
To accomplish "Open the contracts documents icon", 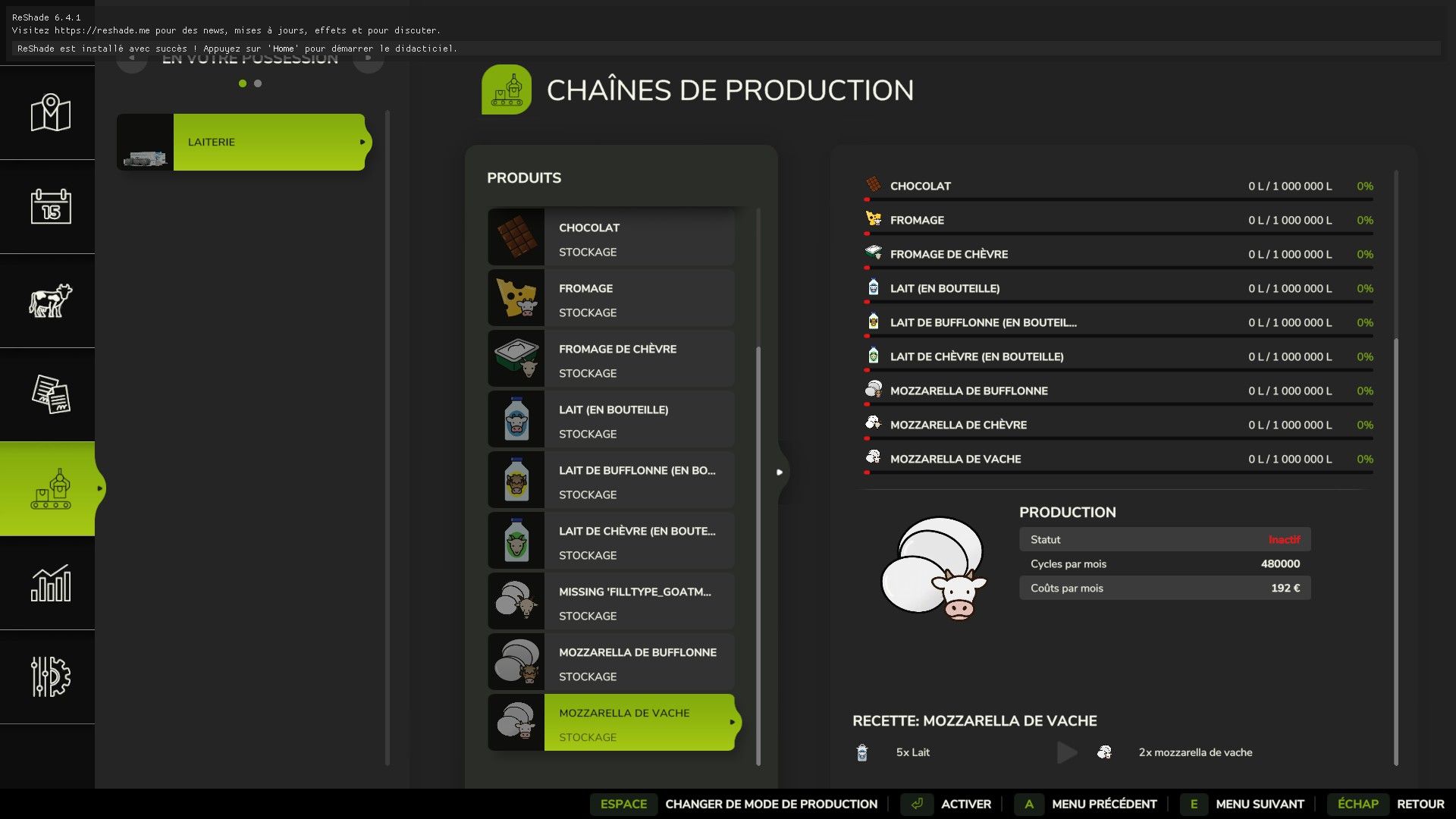I will (50, 394).
